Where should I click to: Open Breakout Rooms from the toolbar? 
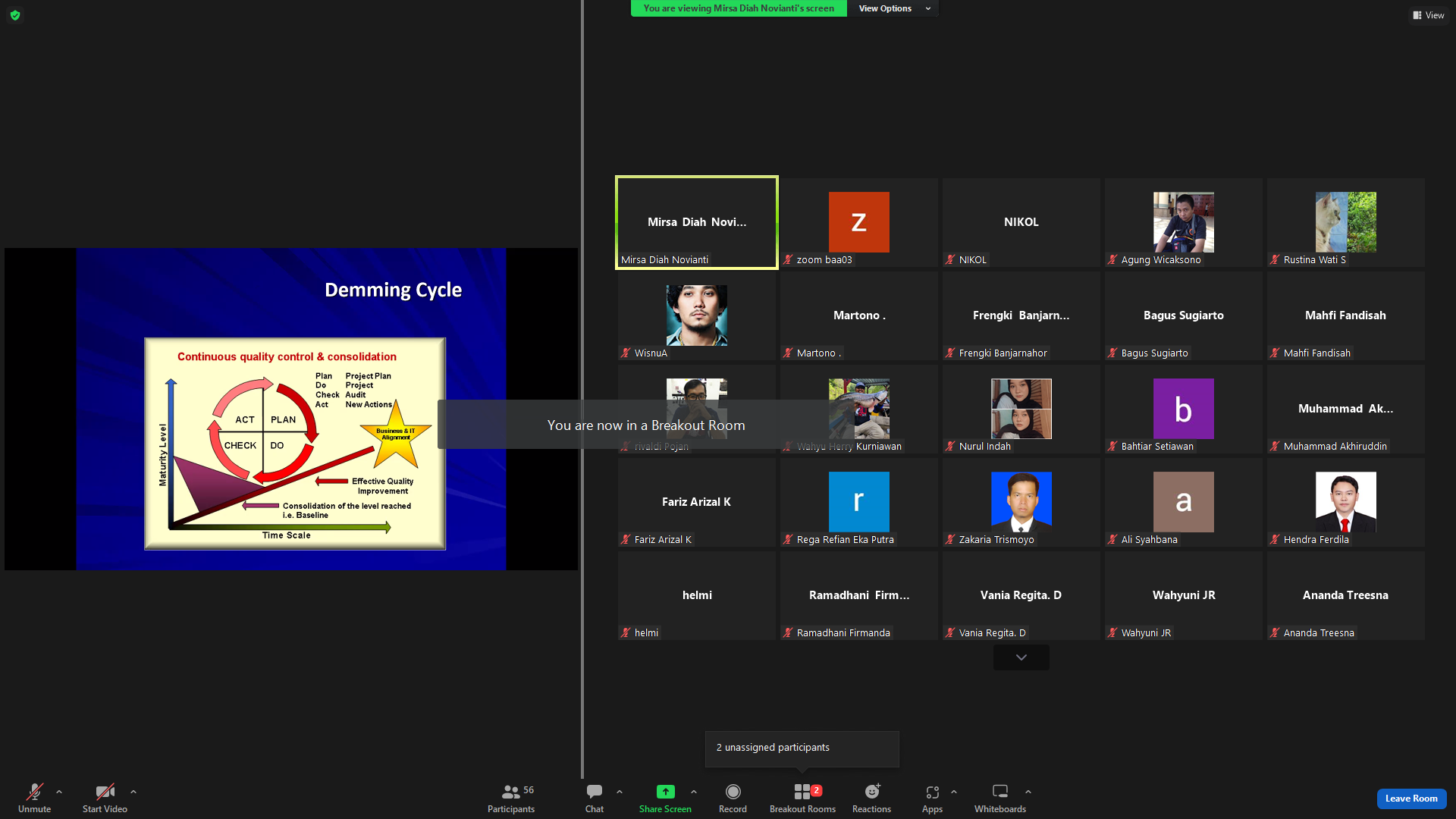click(x=802, y=799)
